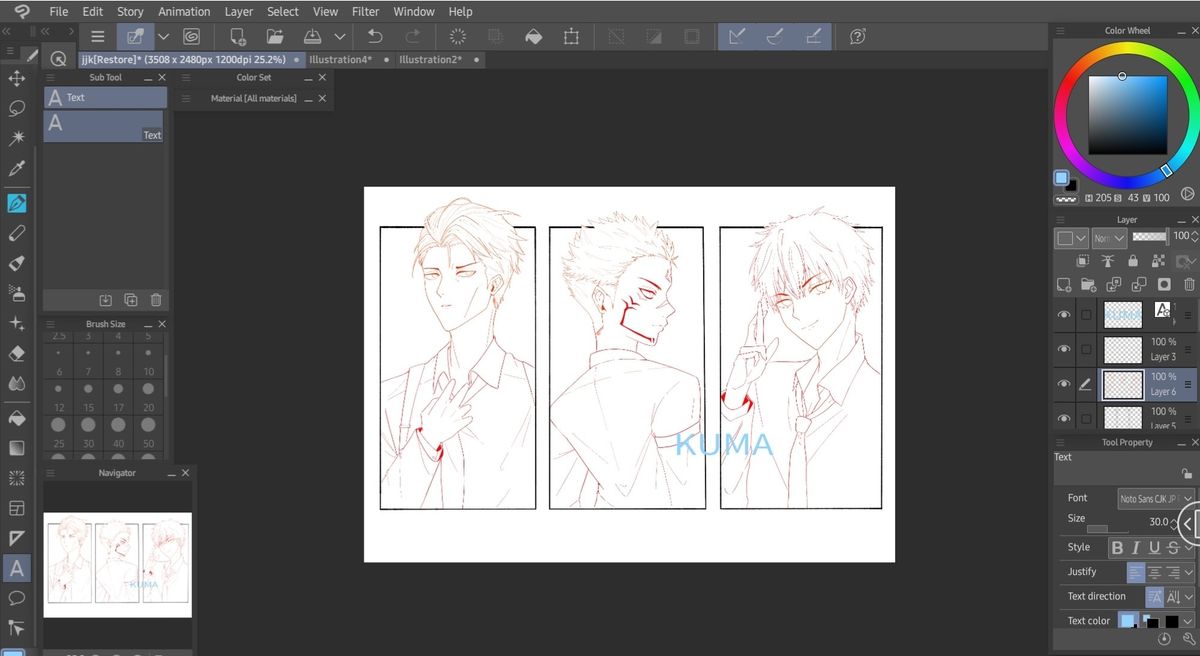The height and width of the screenshot is (656, 1200).
Task: Create a new raster layer
Action: (1065, 285)
